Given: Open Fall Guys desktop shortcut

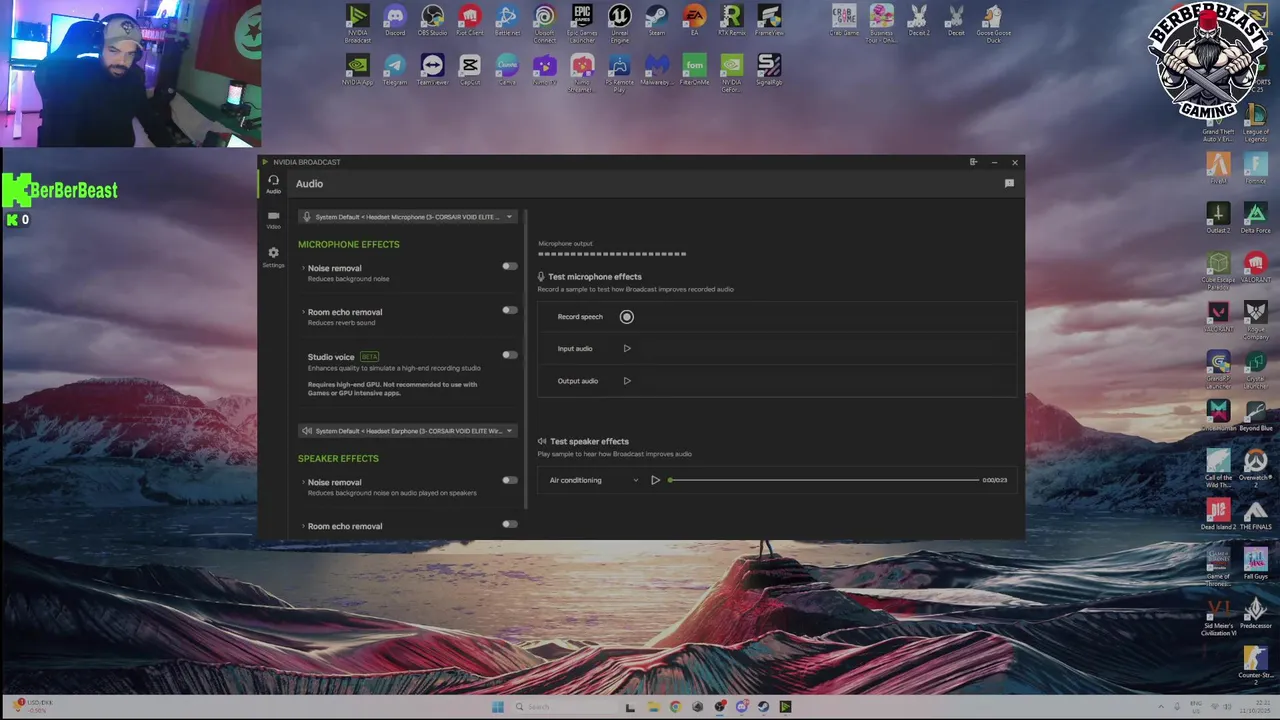Looking at the screenshot, I should tap(1255, 563).
